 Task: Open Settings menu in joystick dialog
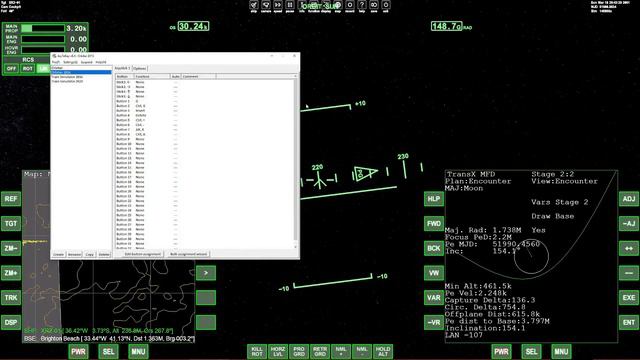(70, 62)
